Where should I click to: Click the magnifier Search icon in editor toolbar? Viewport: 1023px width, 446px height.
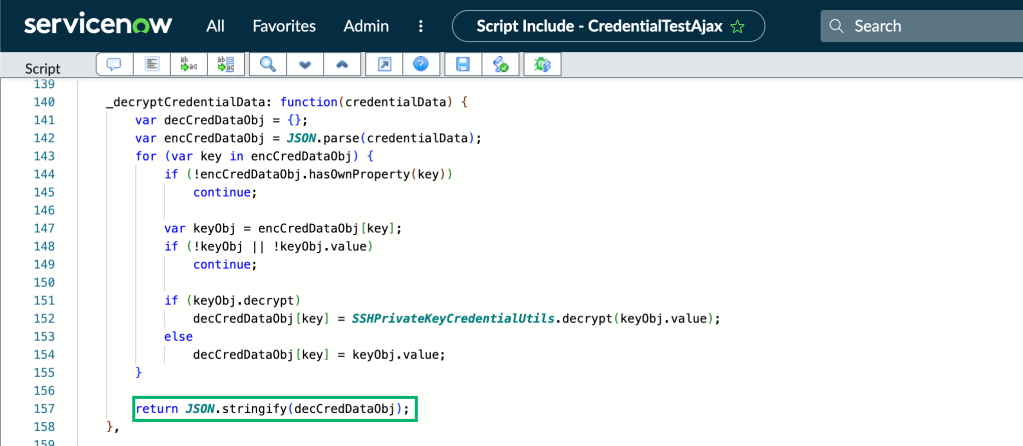click(267, 65)
